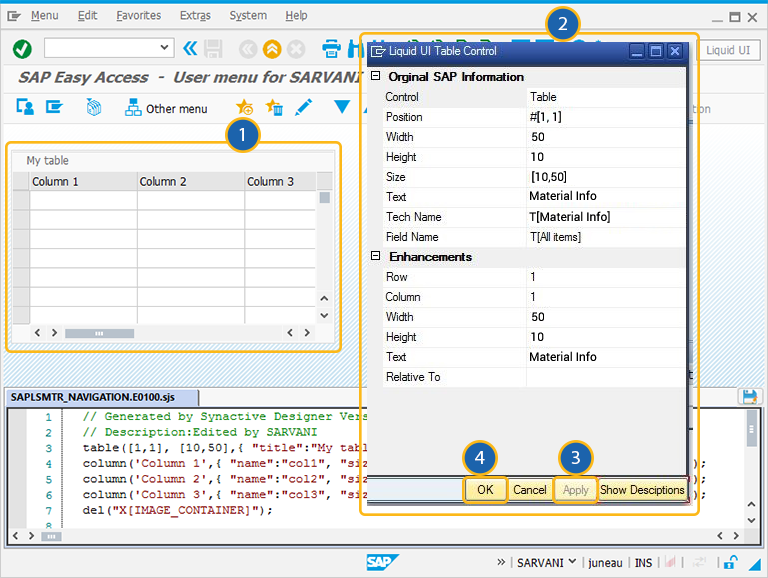This screenshot has width=768, height=578.
Task: Click My table horizontal scrollbar thumb
Action: click(x=99, y=334)
